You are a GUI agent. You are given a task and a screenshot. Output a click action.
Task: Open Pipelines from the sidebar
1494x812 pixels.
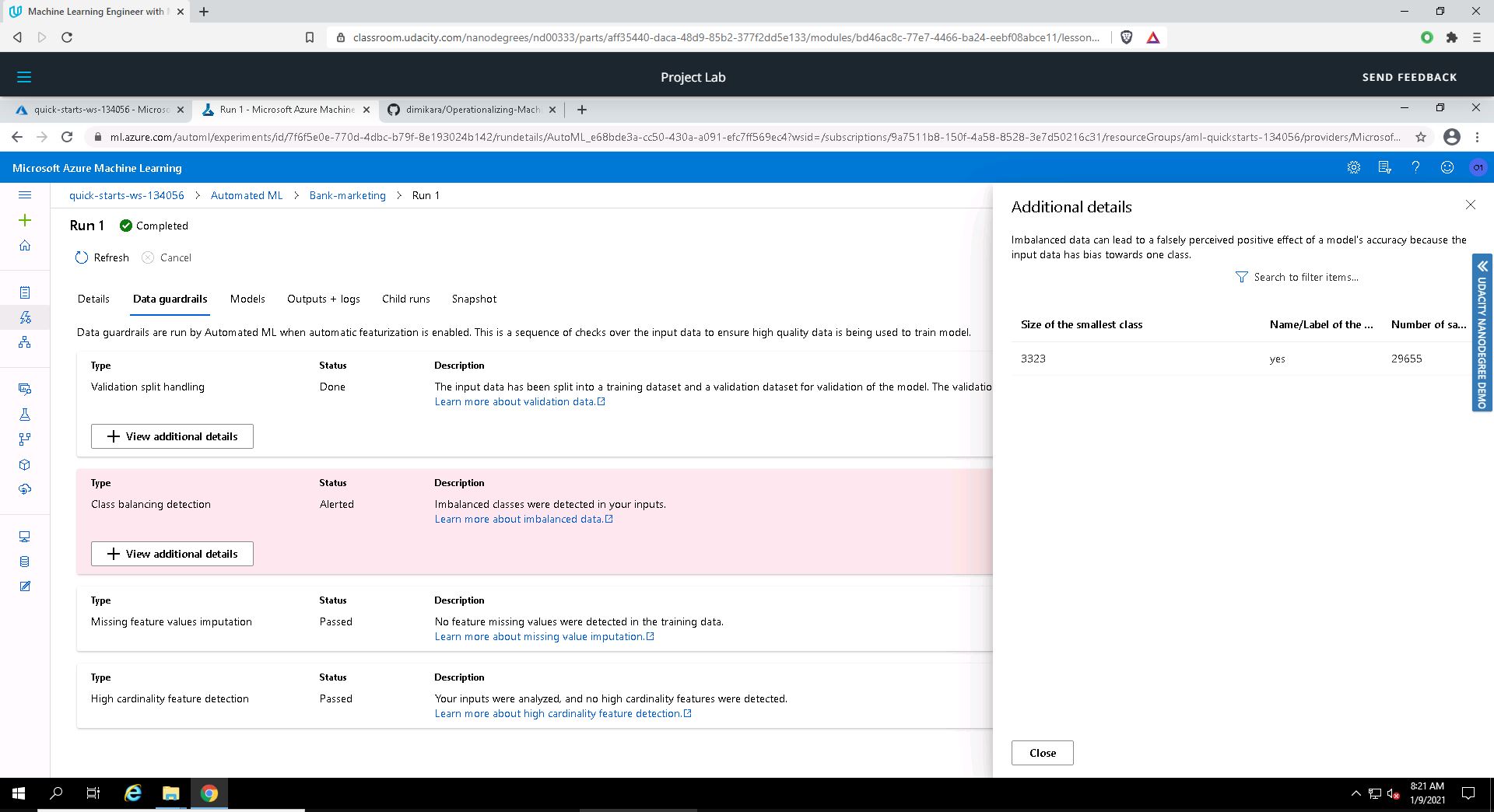[25, 439]
